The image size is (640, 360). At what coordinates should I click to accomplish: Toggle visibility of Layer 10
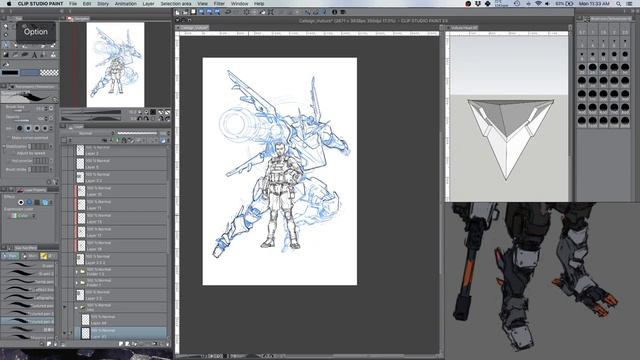pyautogui.click(x=64, y=191)
